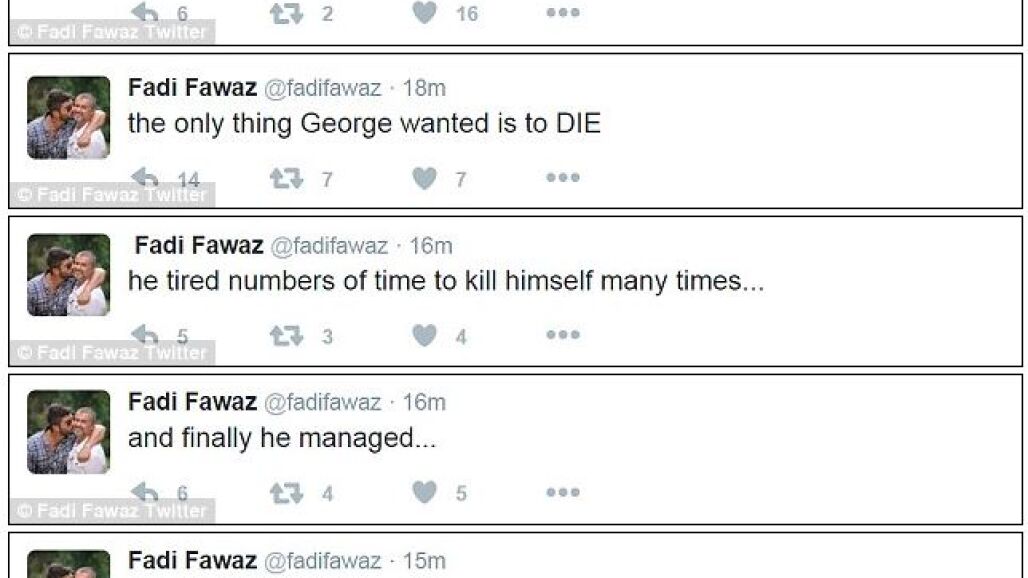Screen dimensions: 1028x578
Task: Like the "kill himself many times" tweet
Action: [425, 336]
